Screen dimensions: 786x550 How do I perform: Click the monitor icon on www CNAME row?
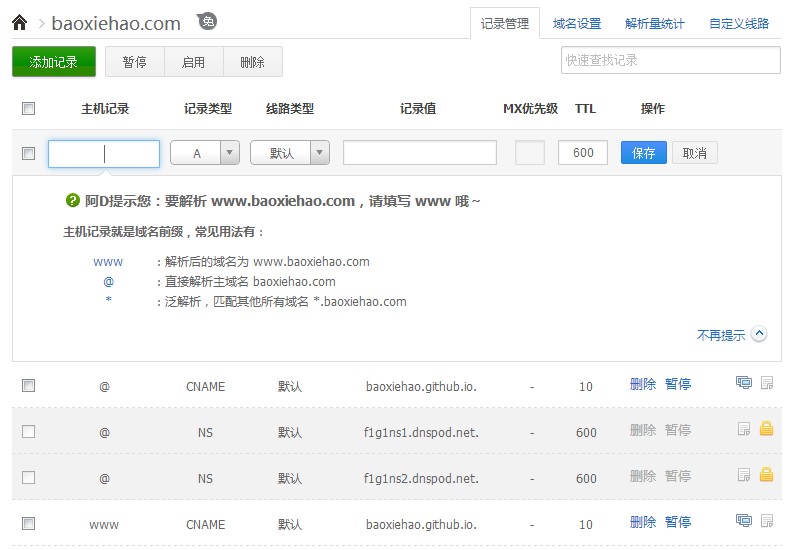(743, 521)
